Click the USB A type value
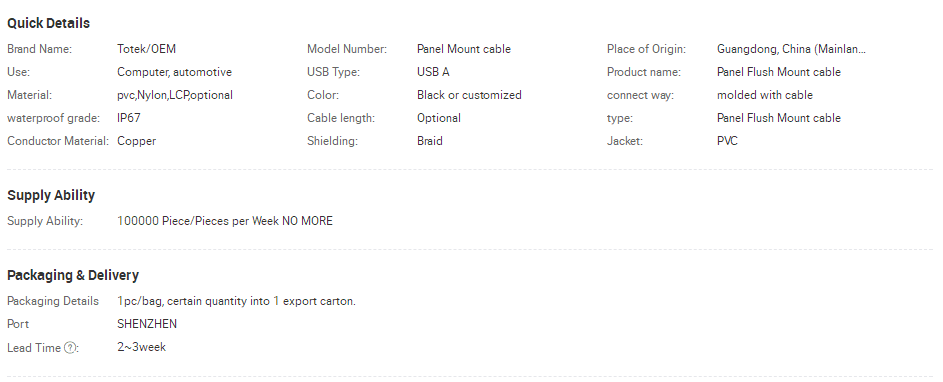Screen dimensions: 943x382 pos(433,72)
